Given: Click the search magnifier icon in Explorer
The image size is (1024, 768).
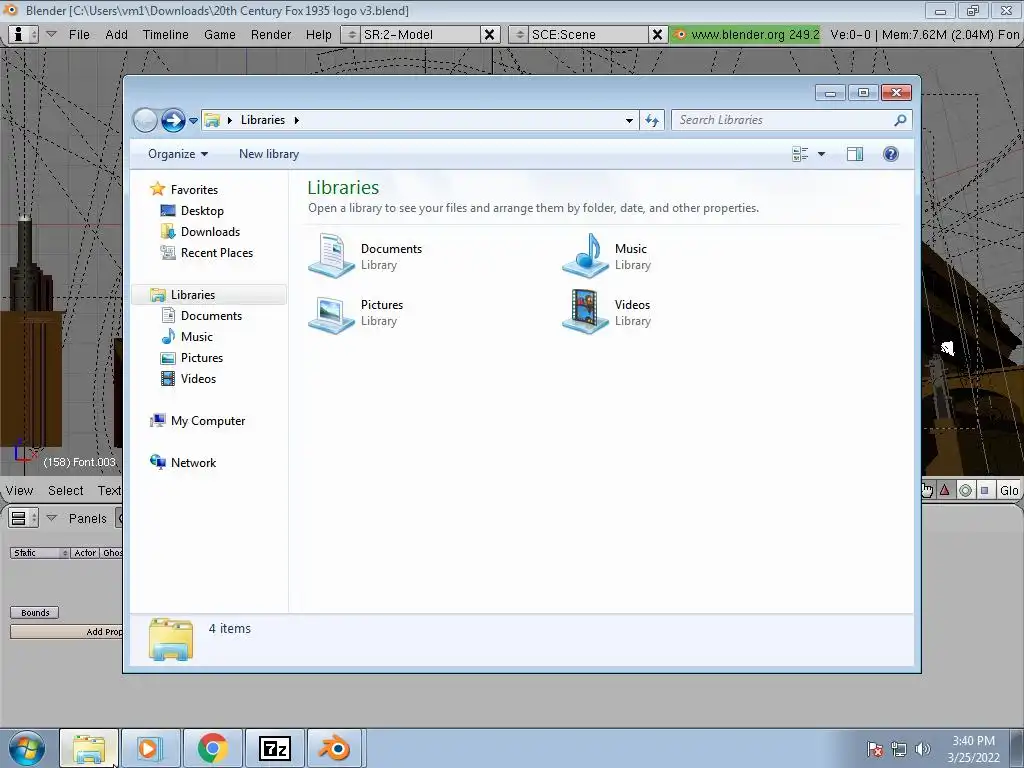Looking at the screenshot, I should click(901, 120).
